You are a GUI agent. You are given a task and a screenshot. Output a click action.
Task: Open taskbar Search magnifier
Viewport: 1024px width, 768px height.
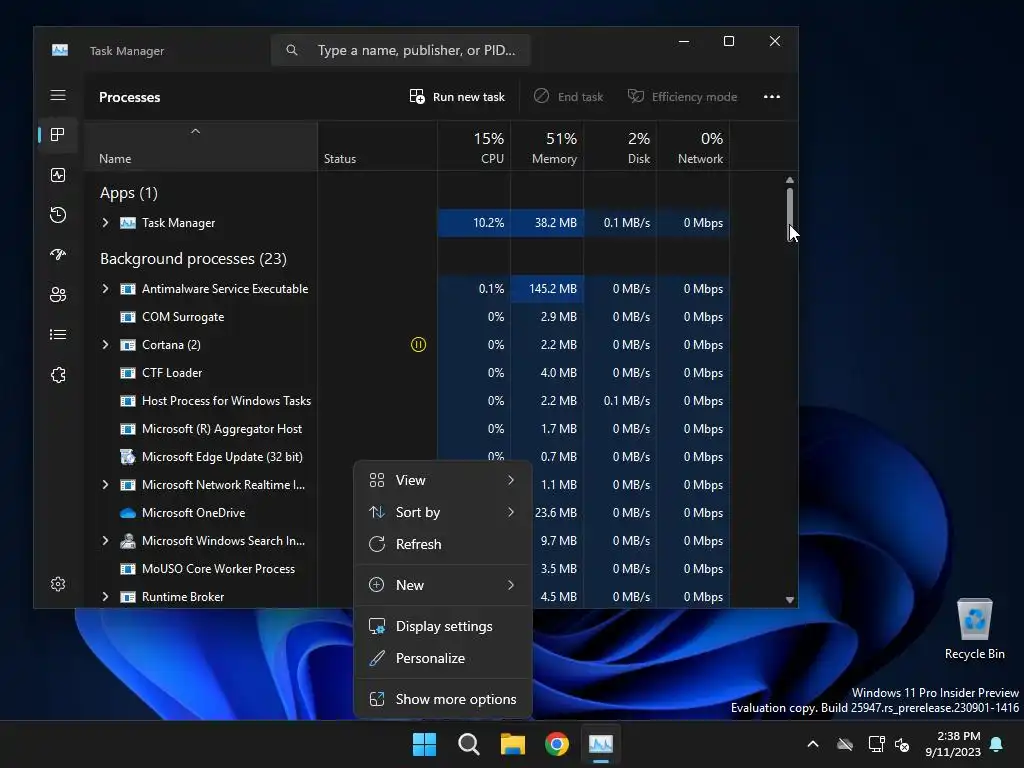(x=468, y=744)
